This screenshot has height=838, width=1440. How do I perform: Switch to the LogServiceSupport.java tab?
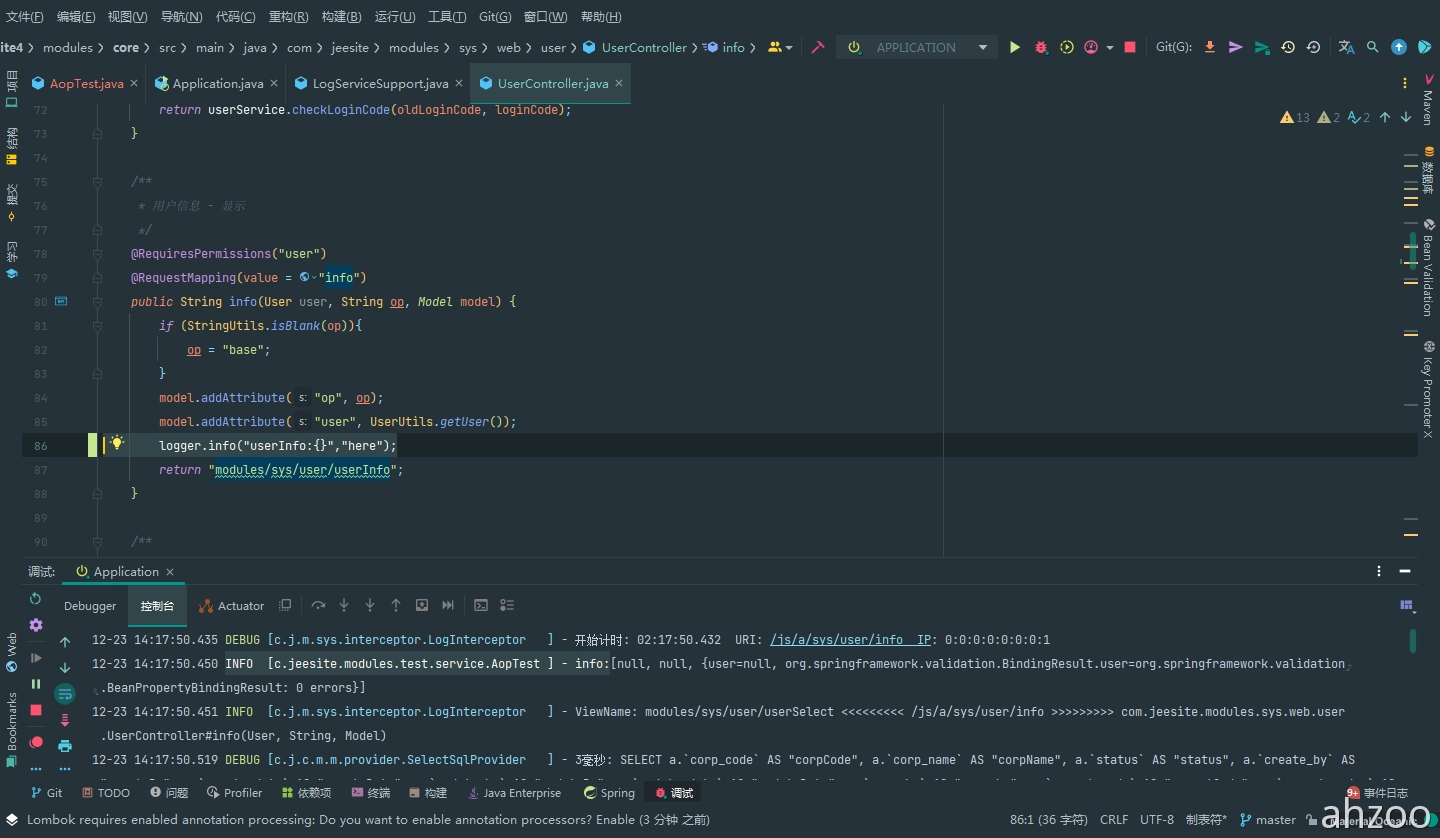pos(380,84)
